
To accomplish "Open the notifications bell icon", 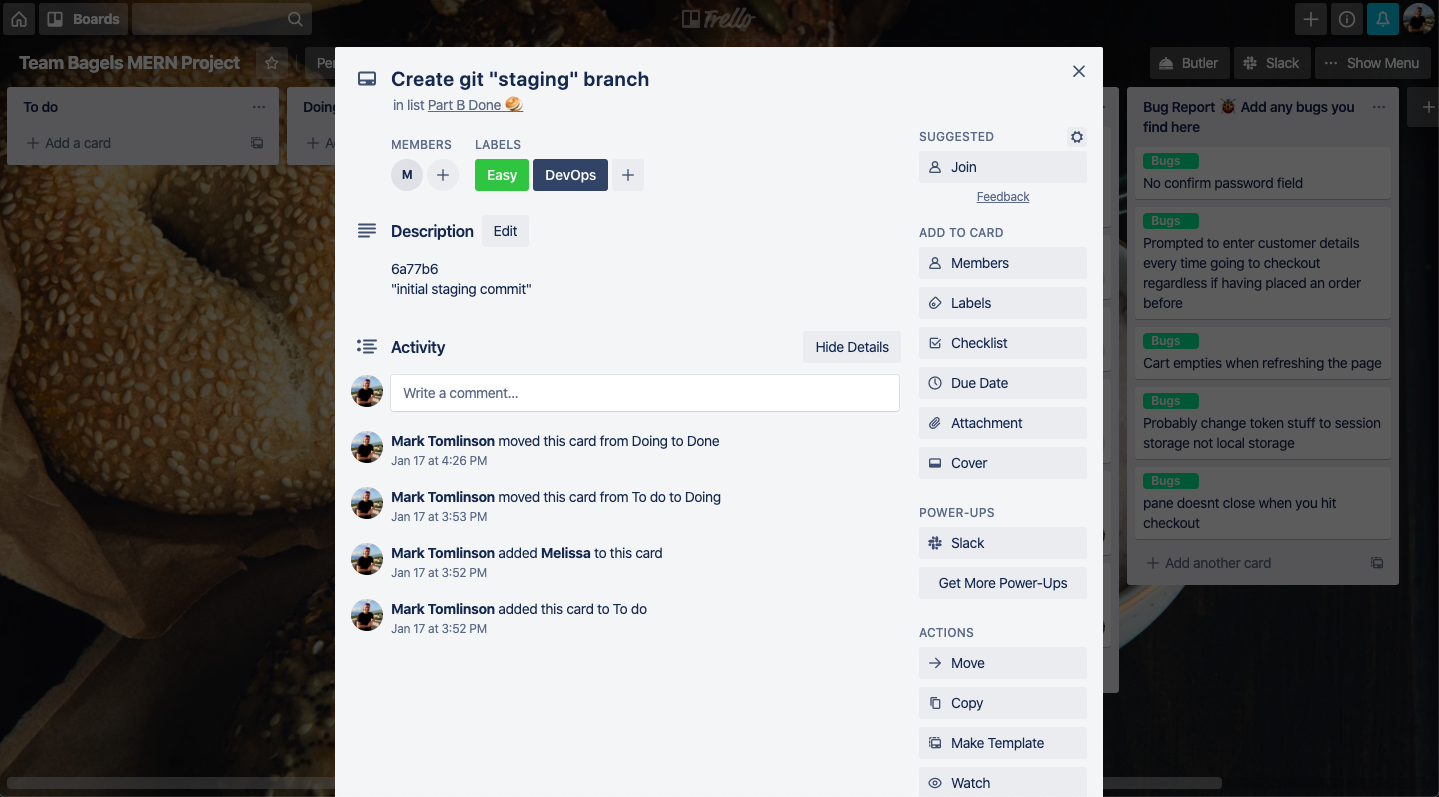I will tap(1383, 19).
